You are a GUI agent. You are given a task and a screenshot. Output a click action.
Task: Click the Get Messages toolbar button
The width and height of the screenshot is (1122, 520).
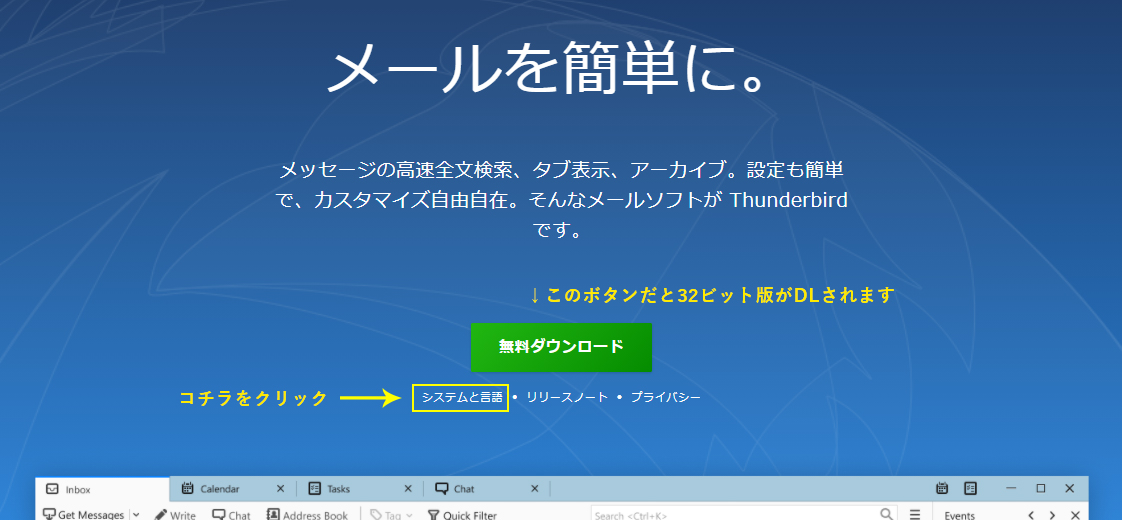pos(84,514)
